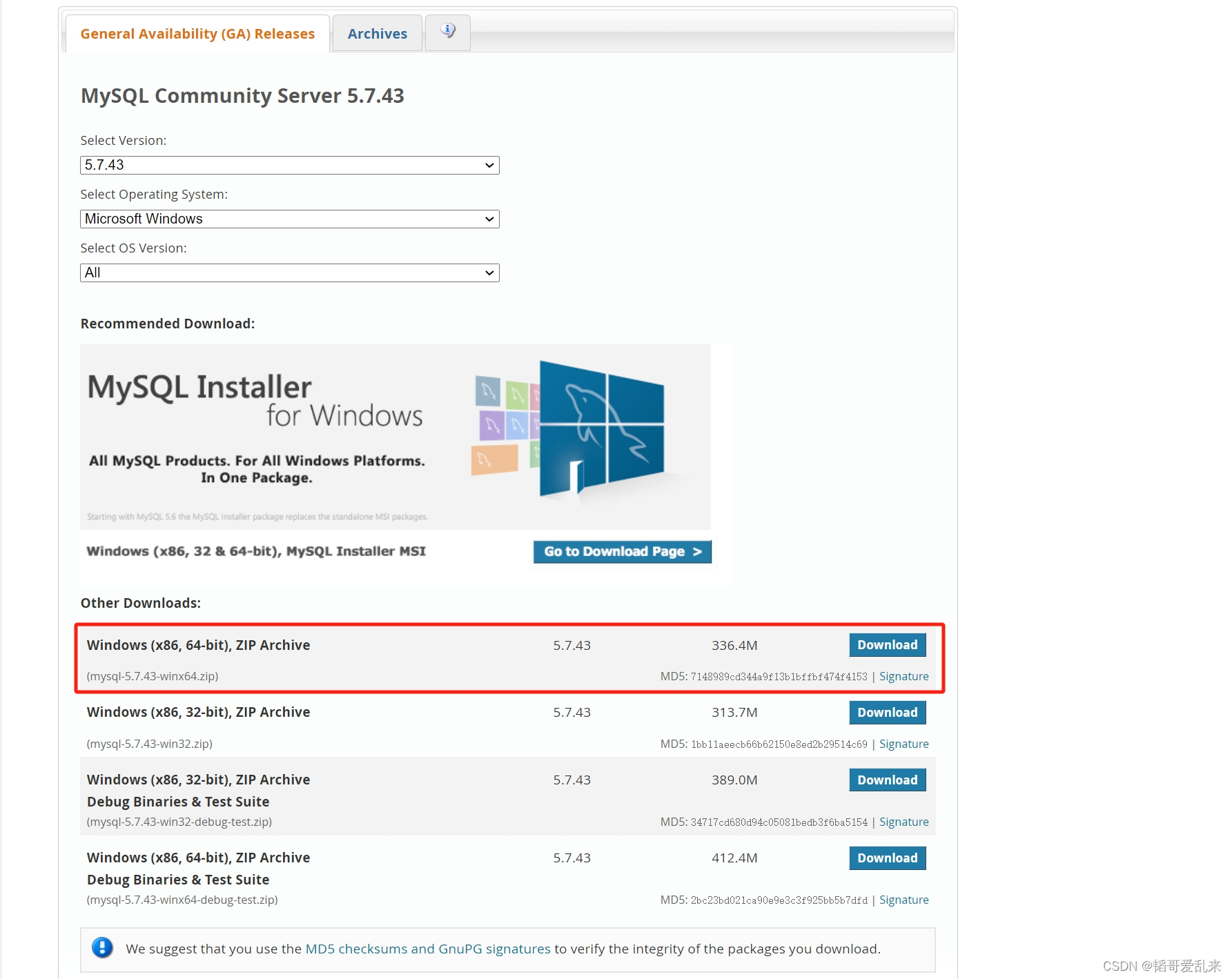Click Signature link for winx64-debug-test.zip
Viewport: 1232px width, 979px height.
pyautogui.click(x=904, y=900)
